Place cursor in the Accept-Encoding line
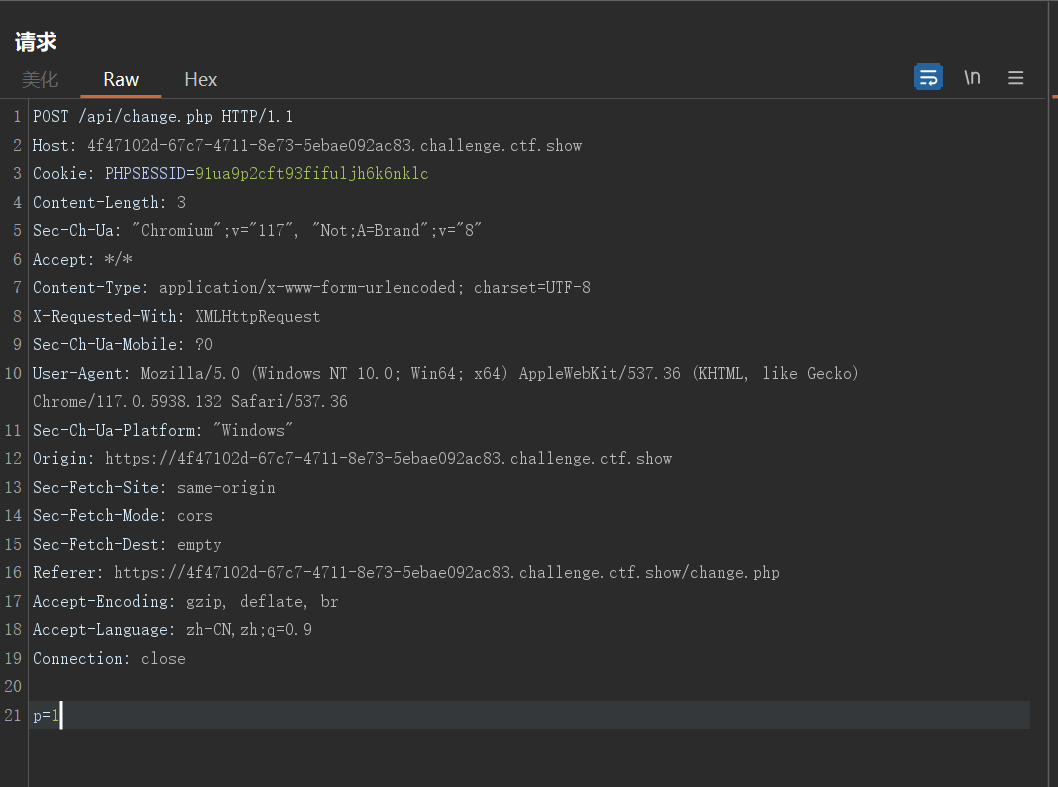Image resolution: width=1058 pixels, height=787 pixels. 185,602
